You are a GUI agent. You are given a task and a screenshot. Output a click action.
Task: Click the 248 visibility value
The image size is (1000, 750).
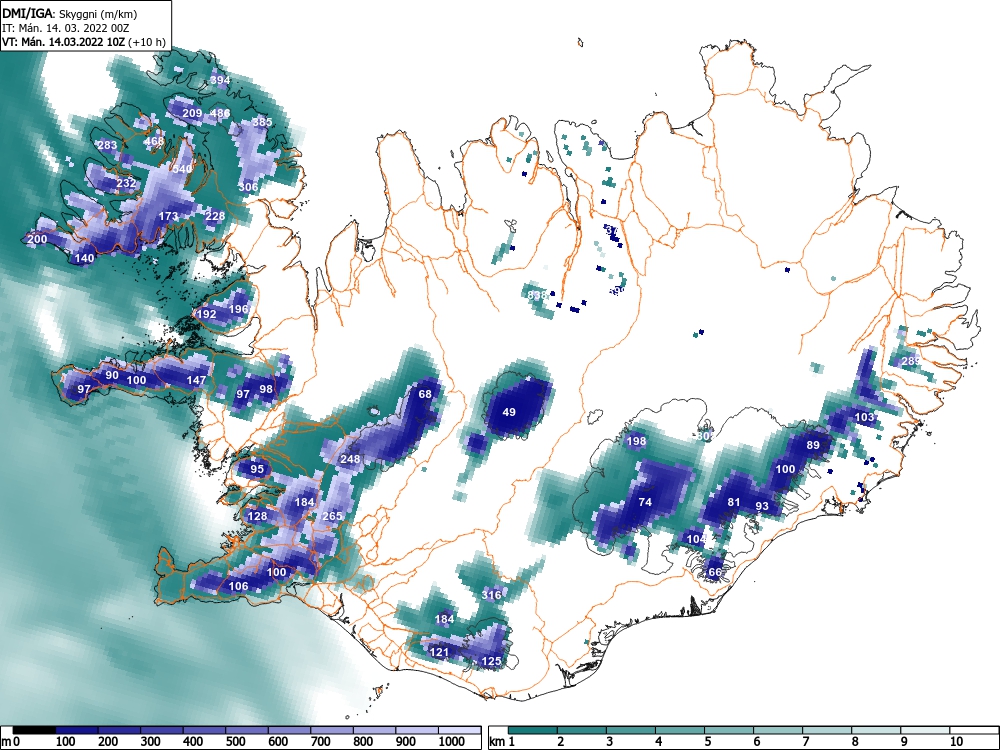click(350, 459)
